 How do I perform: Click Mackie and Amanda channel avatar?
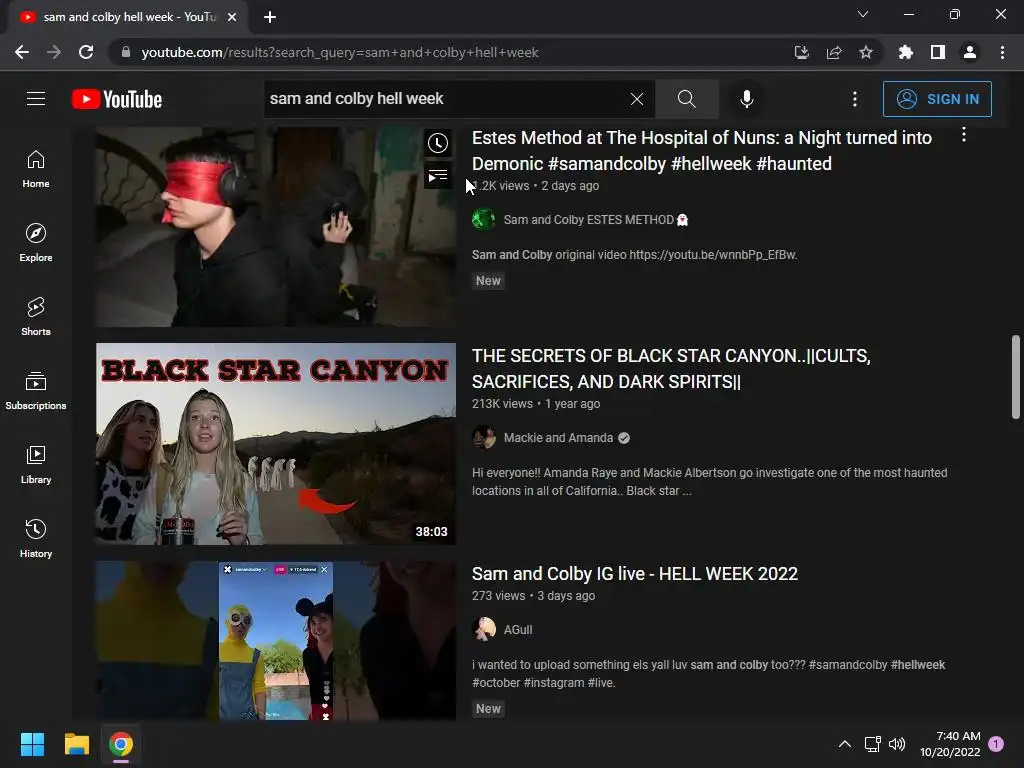[484, 438]
